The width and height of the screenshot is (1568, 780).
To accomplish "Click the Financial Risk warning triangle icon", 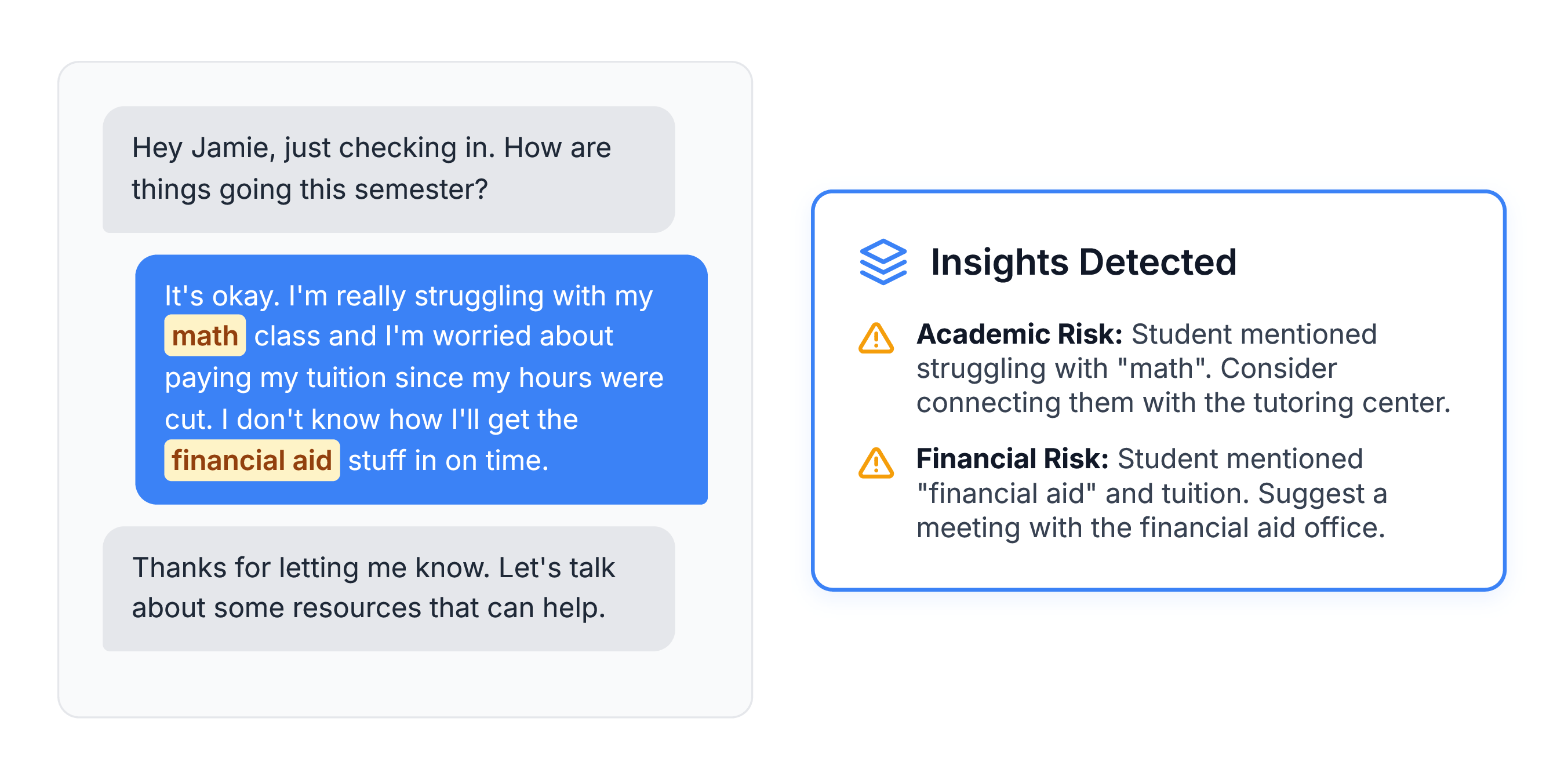I will point(875,464).
